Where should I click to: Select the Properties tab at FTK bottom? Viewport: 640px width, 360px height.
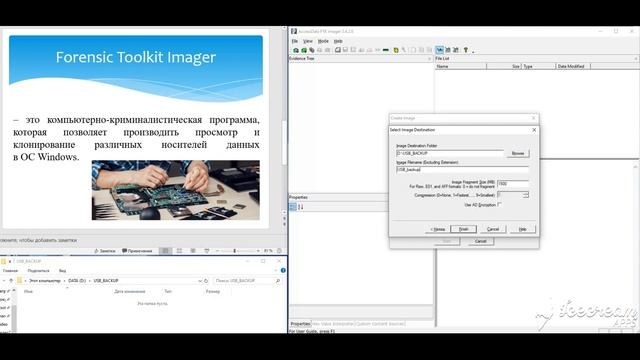300,324
